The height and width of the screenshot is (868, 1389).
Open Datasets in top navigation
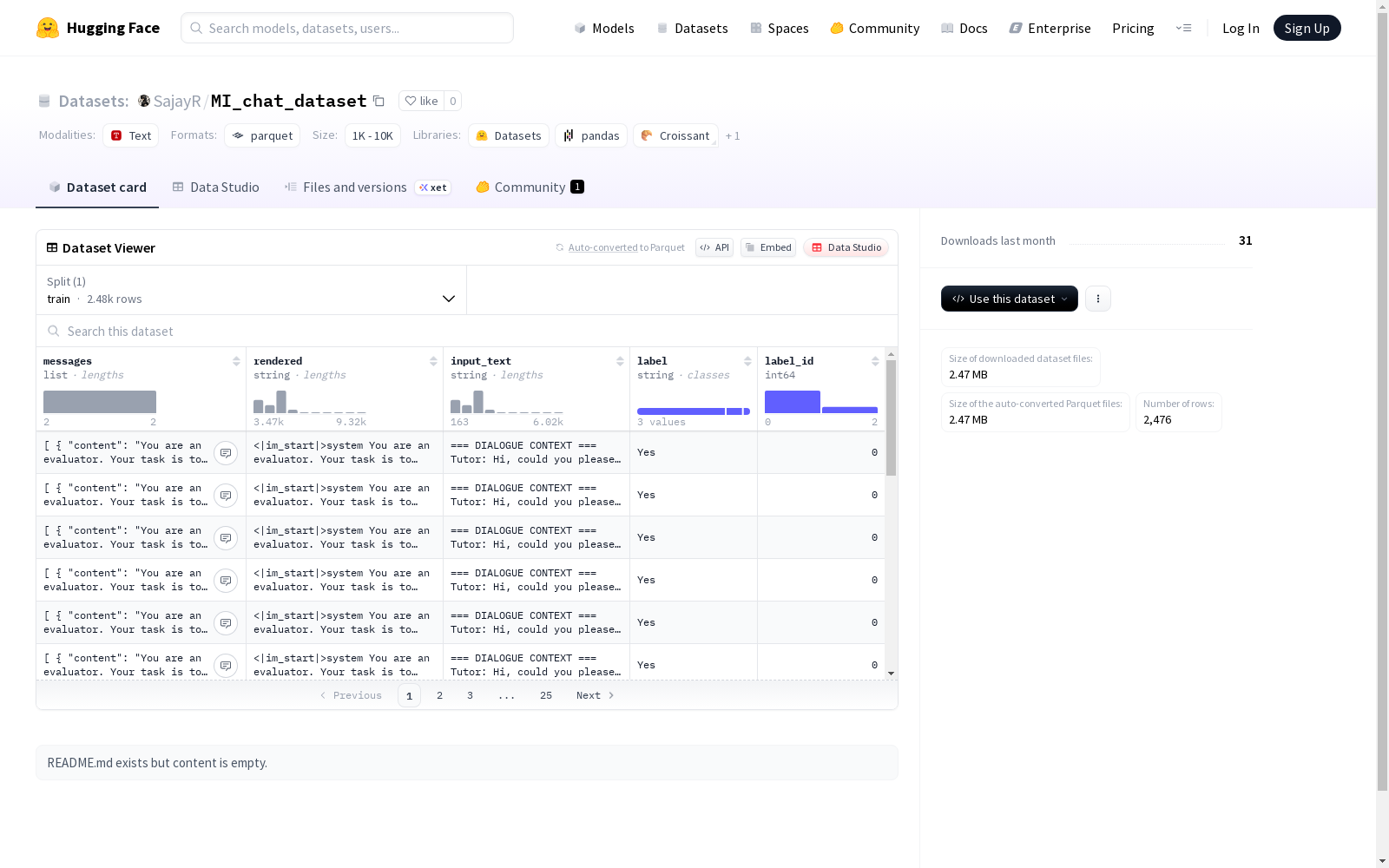[692, 28]
